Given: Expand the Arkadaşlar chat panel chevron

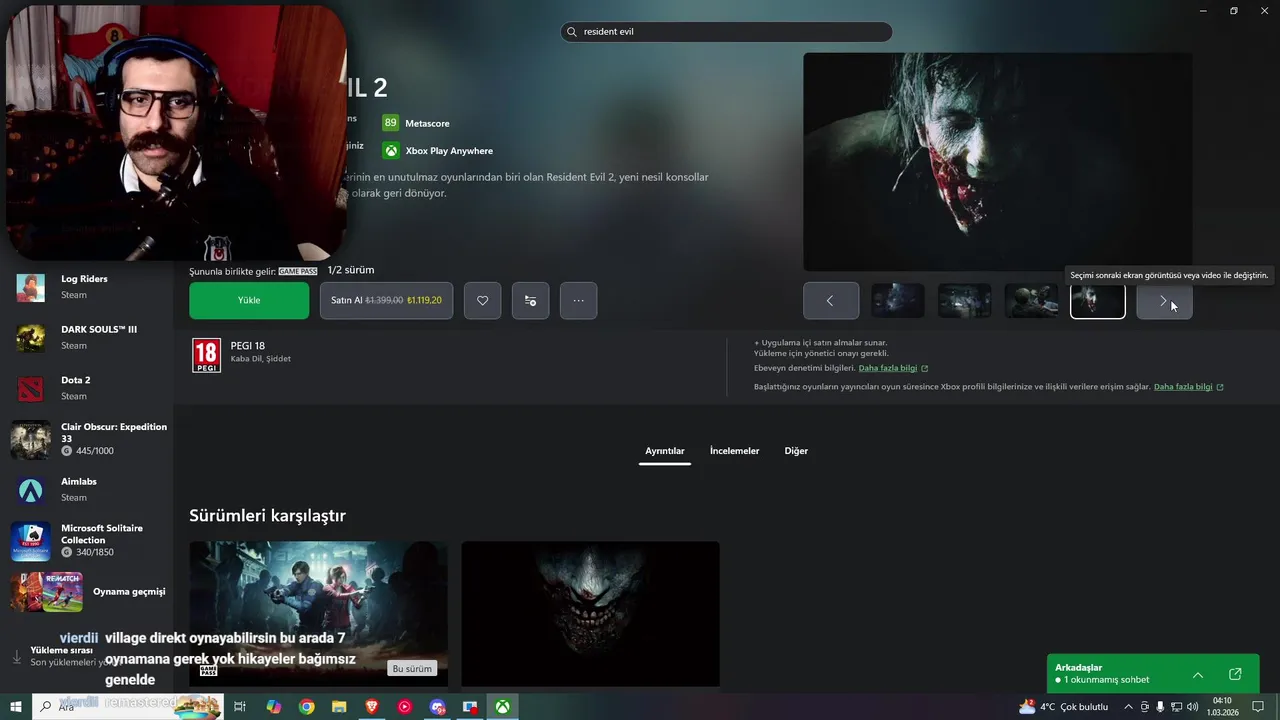Looking at the screenshot, I should [1198, 675].
